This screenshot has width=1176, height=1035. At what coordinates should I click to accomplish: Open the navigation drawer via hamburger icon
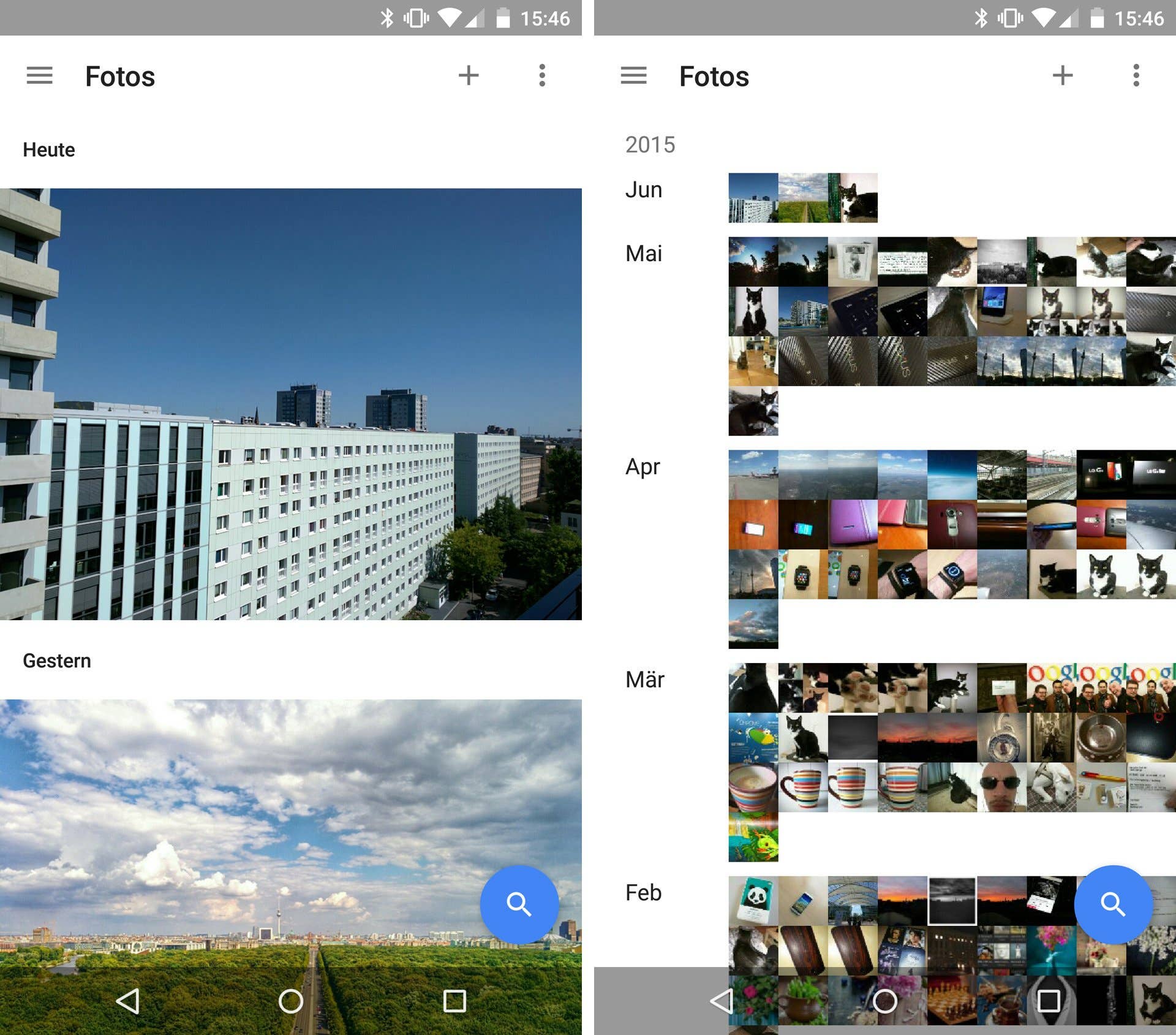pyautogui.click(x=39, y=75)
